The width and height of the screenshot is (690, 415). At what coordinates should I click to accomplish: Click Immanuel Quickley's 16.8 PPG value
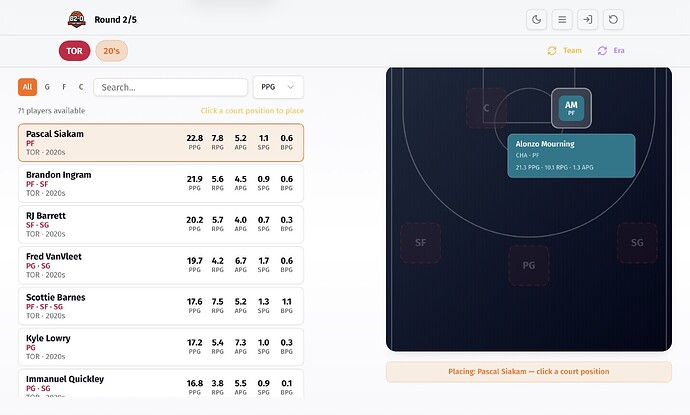195,384
